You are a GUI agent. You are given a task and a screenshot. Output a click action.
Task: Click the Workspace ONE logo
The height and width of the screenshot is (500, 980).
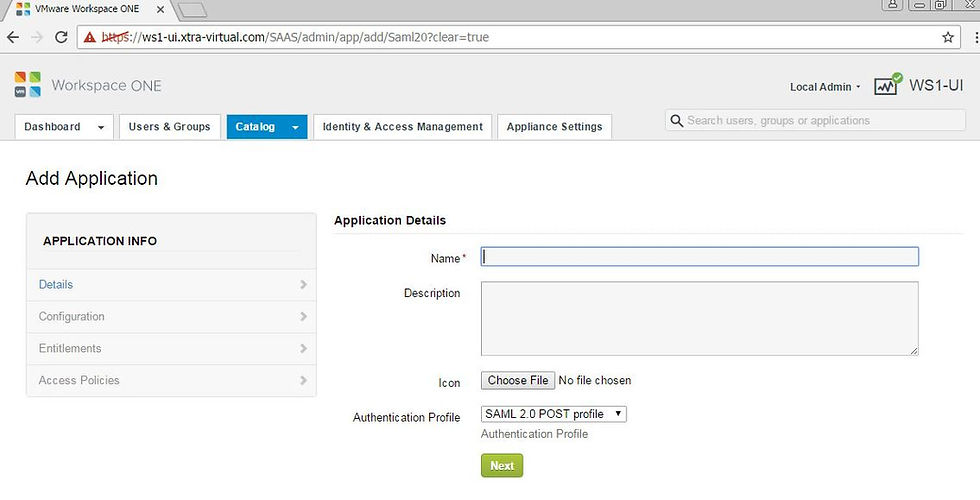(x=28, y=84)
